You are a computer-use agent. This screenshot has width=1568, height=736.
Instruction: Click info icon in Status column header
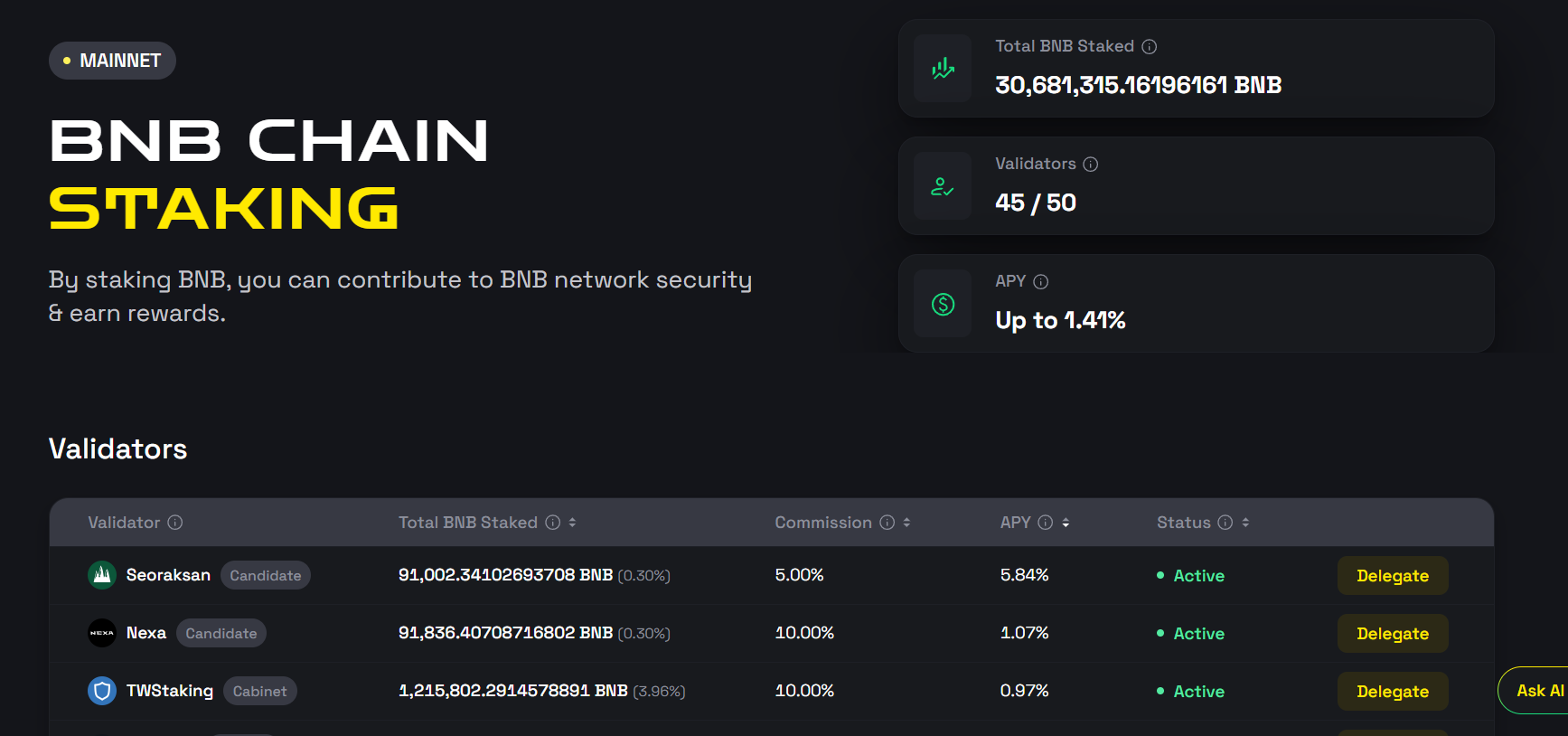point(1225,522)
